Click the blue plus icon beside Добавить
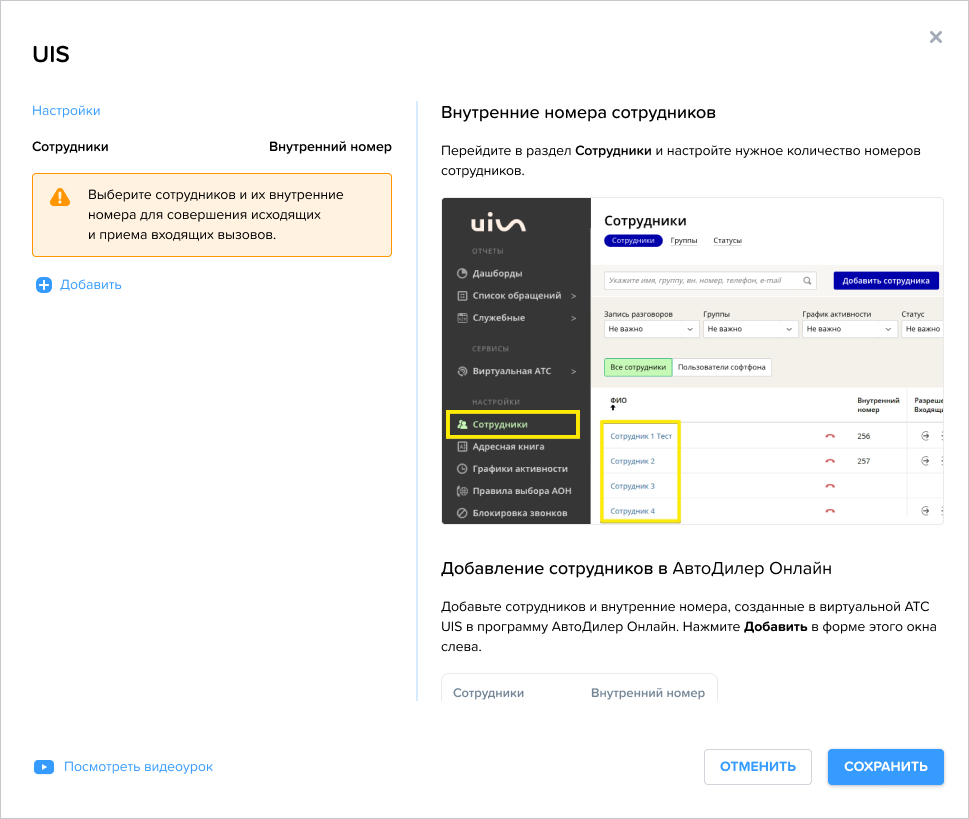The width and height of the screenshot is (969, 819). tap(44, 285)
